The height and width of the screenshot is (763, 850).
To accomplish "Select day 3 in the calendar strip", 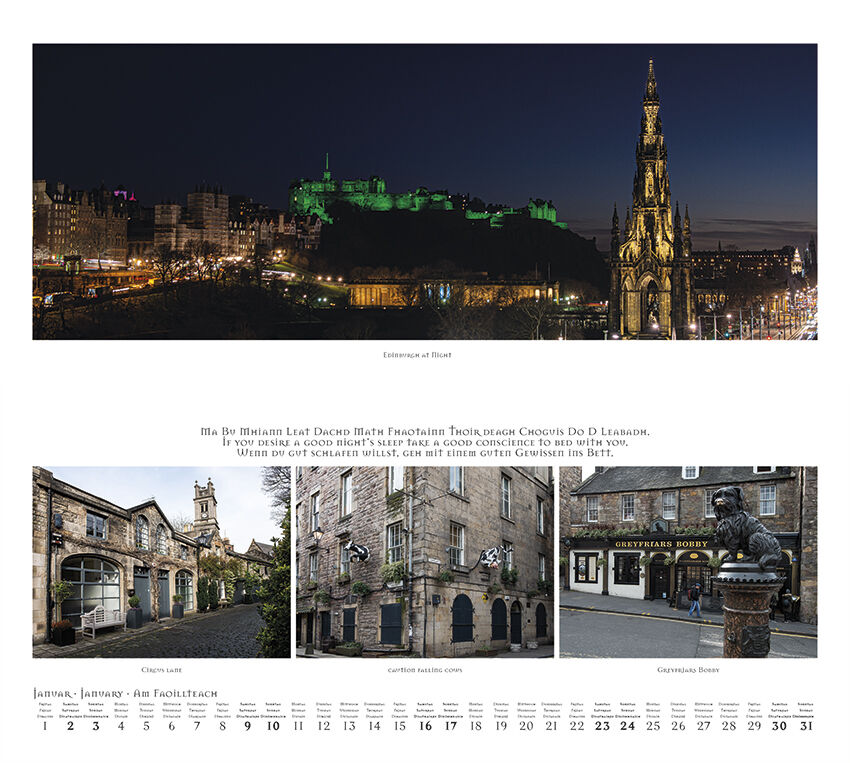I will [x=96, y=726].
